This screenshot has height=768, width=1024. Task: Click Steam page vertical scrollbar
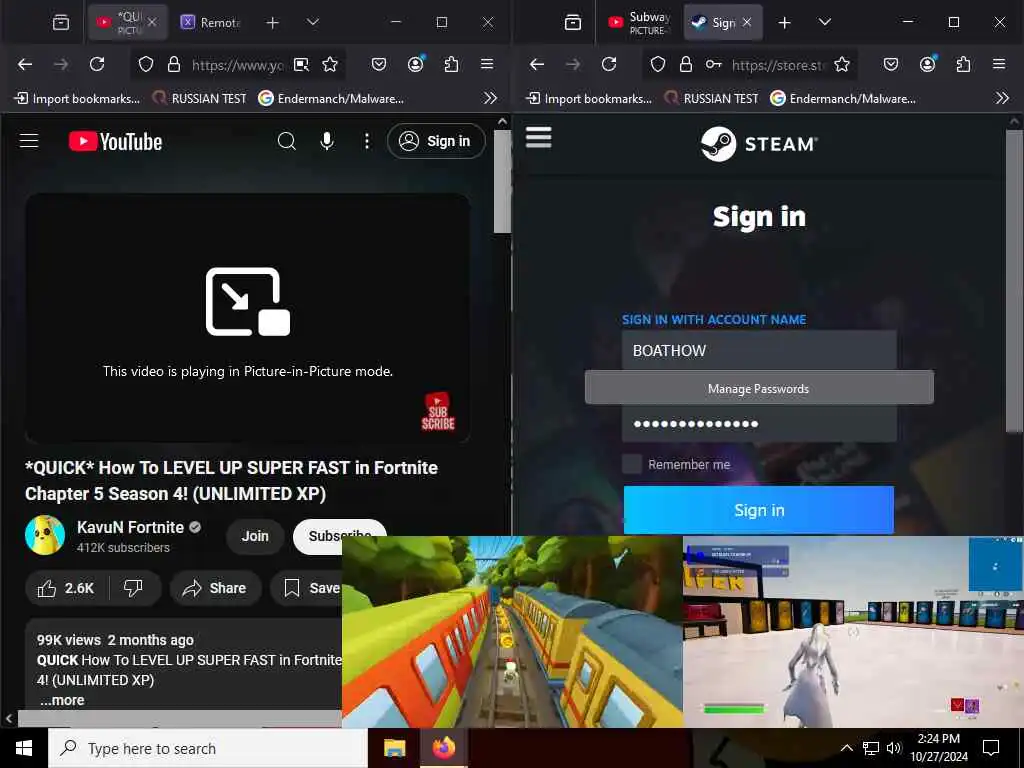1014,281
